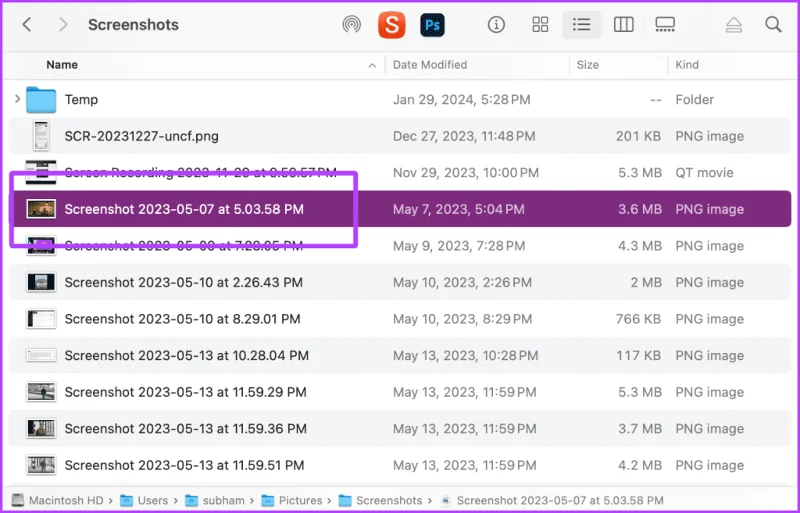The image size is (800, 513).
Task: Reverse sort order with the Name arrow
Action: click(x=372, y=65)
